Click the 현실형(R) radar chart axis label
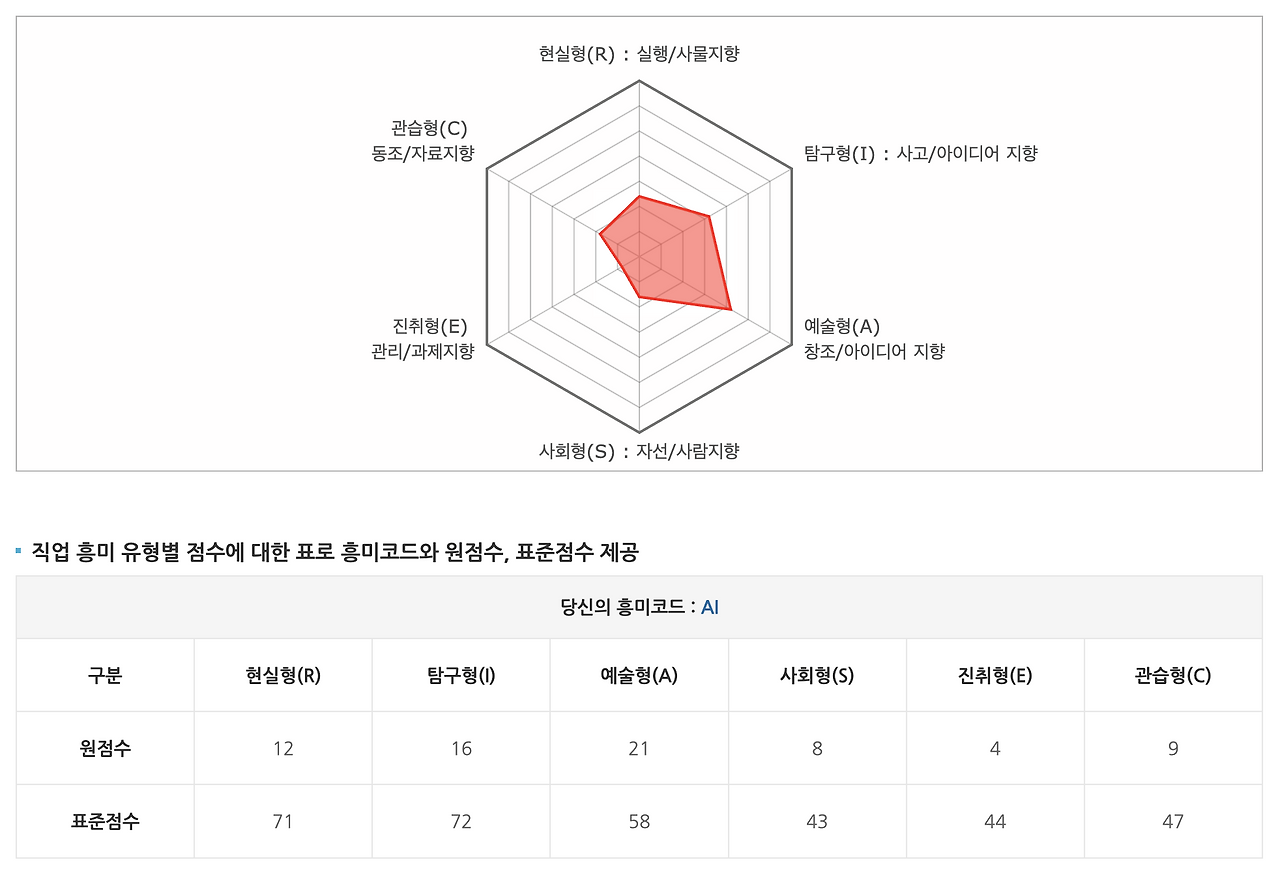1280x873 pixels. [x=639, y=54]
